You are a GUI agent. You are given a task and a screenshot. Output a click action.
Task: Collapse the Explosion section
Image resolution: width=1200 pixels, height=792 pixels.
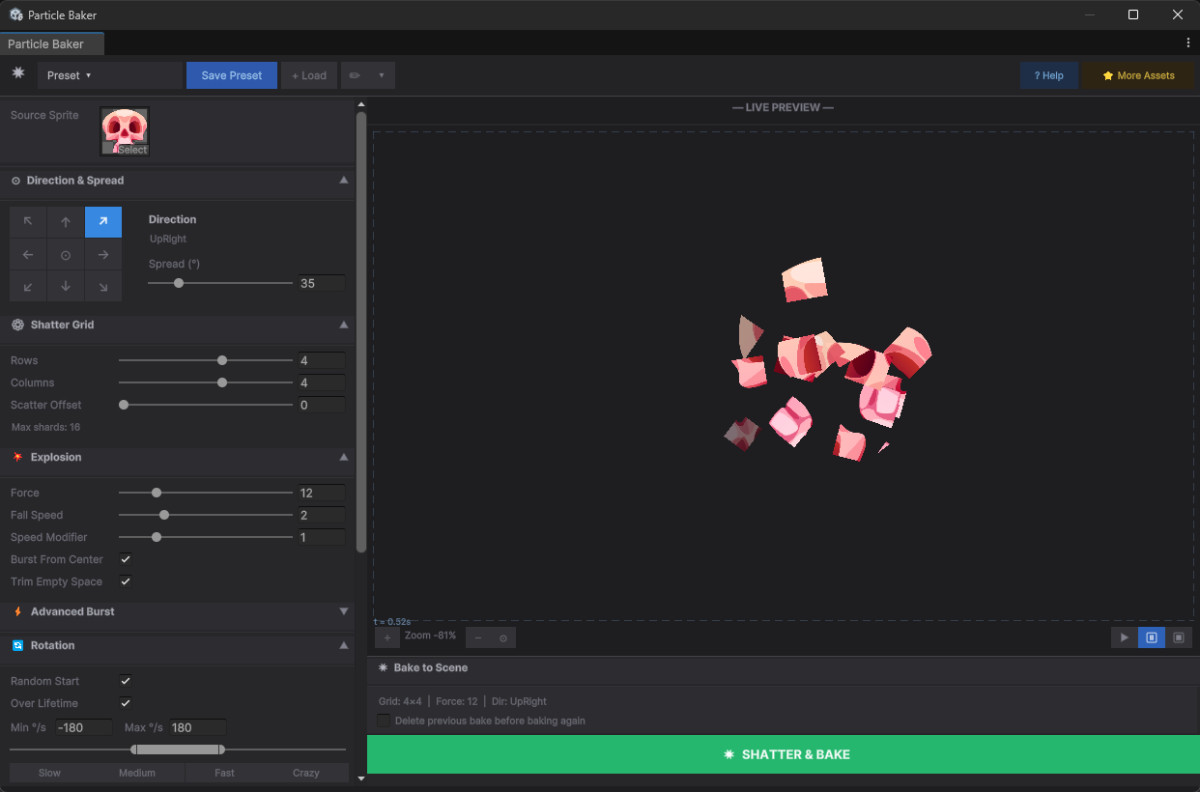(344, 457)
